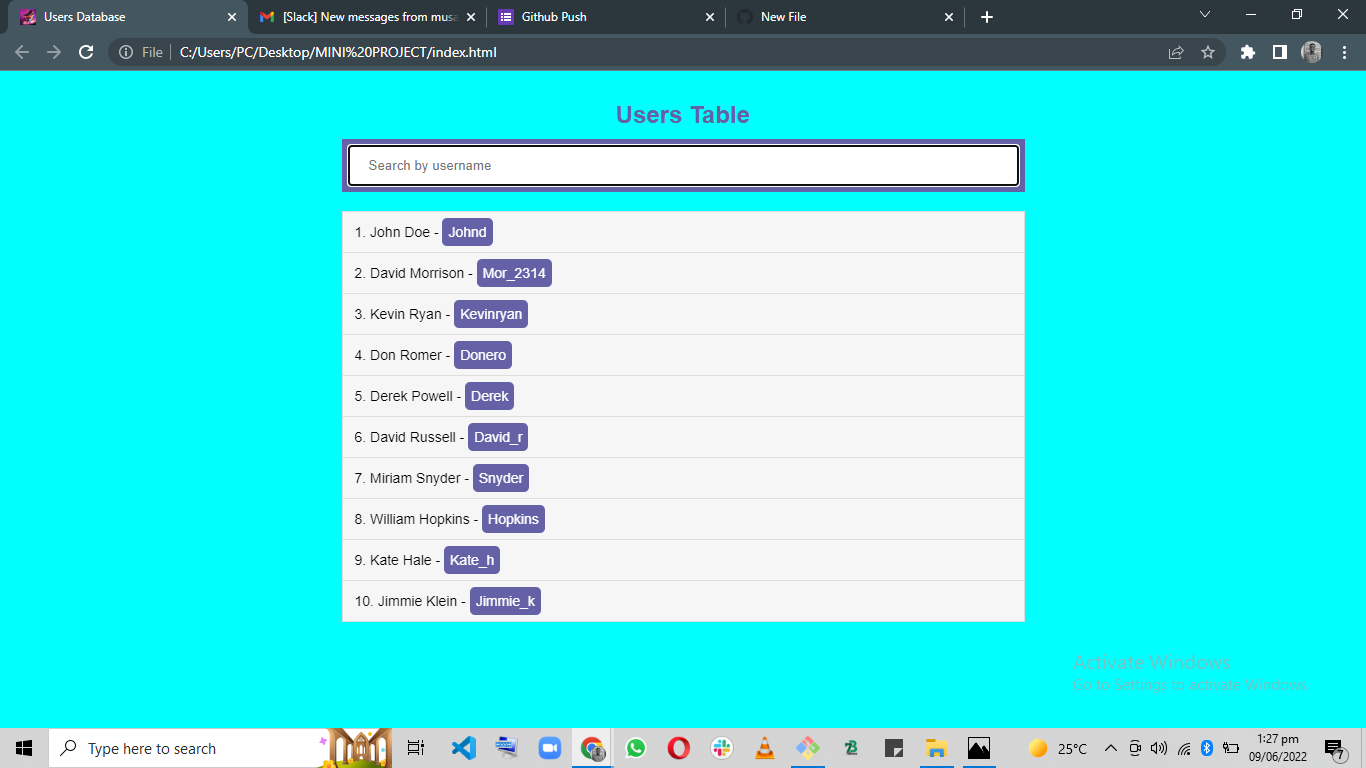The height and width of the screenshot is (768, 1366).
Task: Toggle the bookmark star for this page
Action: [1210, 52]
